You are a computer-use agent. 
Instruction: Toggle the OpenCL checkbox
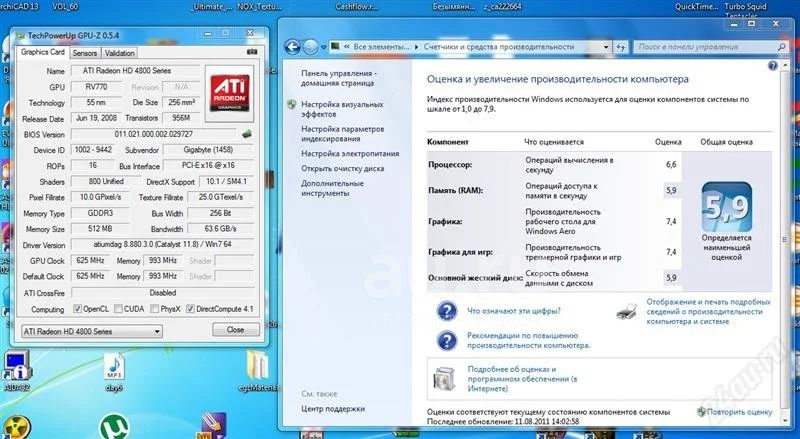pos(78,309)
